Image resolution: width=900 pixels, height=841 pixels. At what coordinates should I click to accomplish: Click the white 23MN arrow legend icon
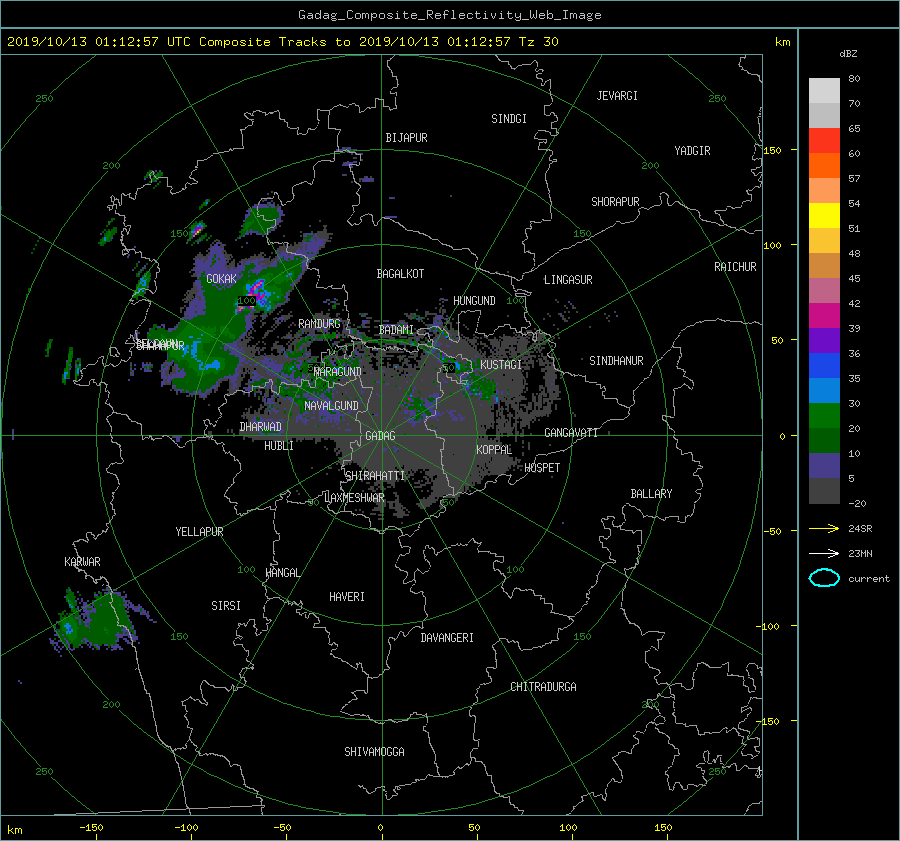[x=824, y=553]
